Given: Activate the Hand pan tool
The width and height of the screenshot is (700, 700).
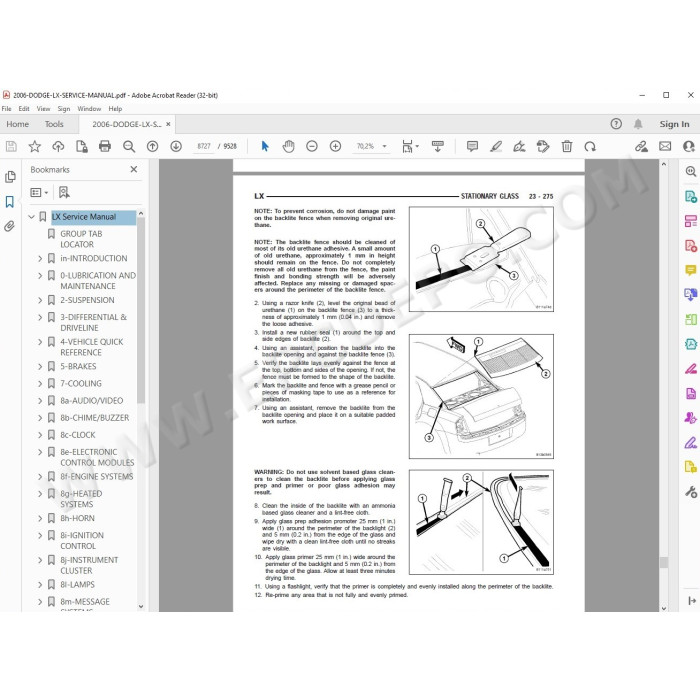Looking at the screenshot, I should 288,146.
